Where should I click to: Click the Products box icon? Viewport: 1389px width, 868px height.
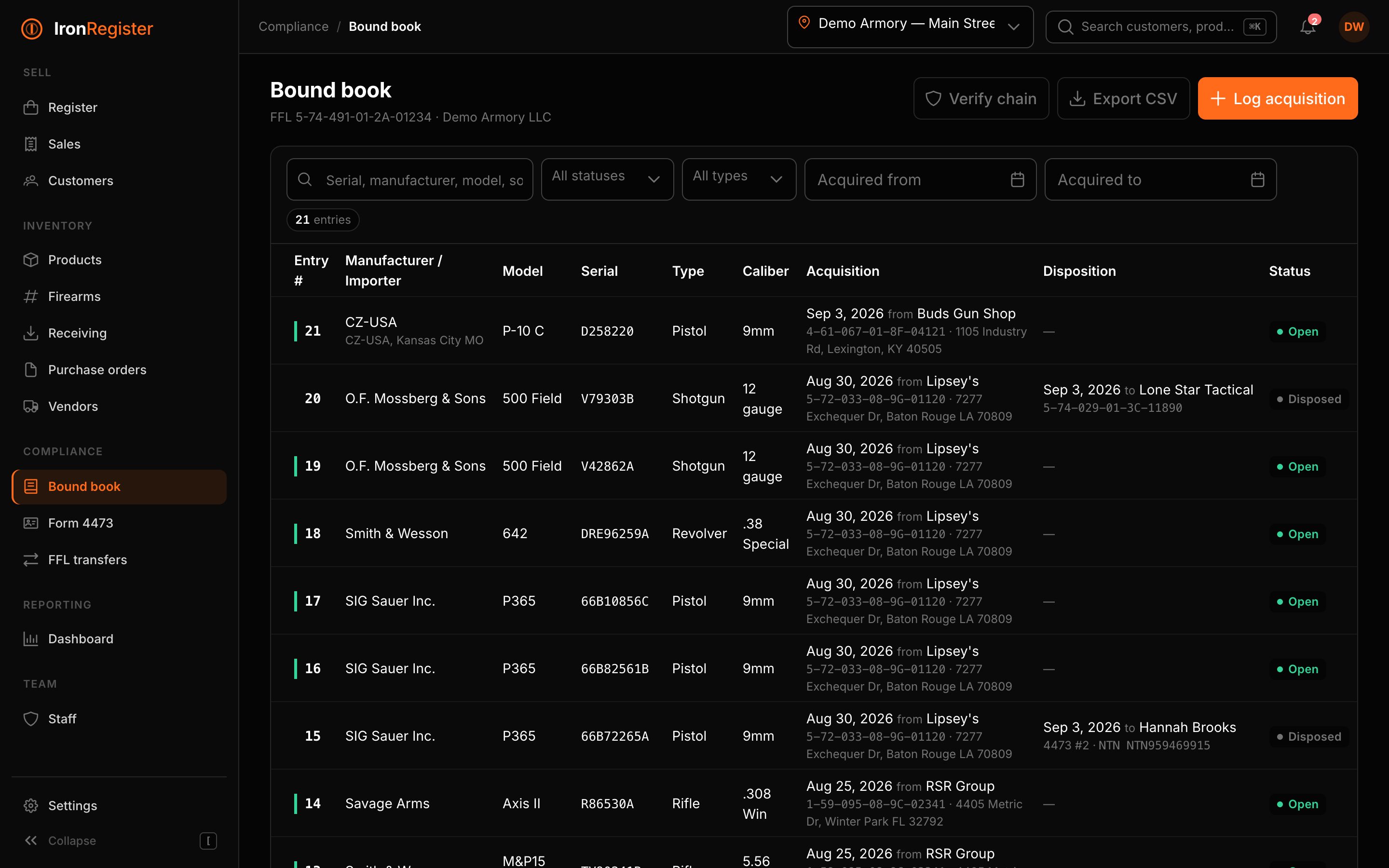click(x=31, y=259)
